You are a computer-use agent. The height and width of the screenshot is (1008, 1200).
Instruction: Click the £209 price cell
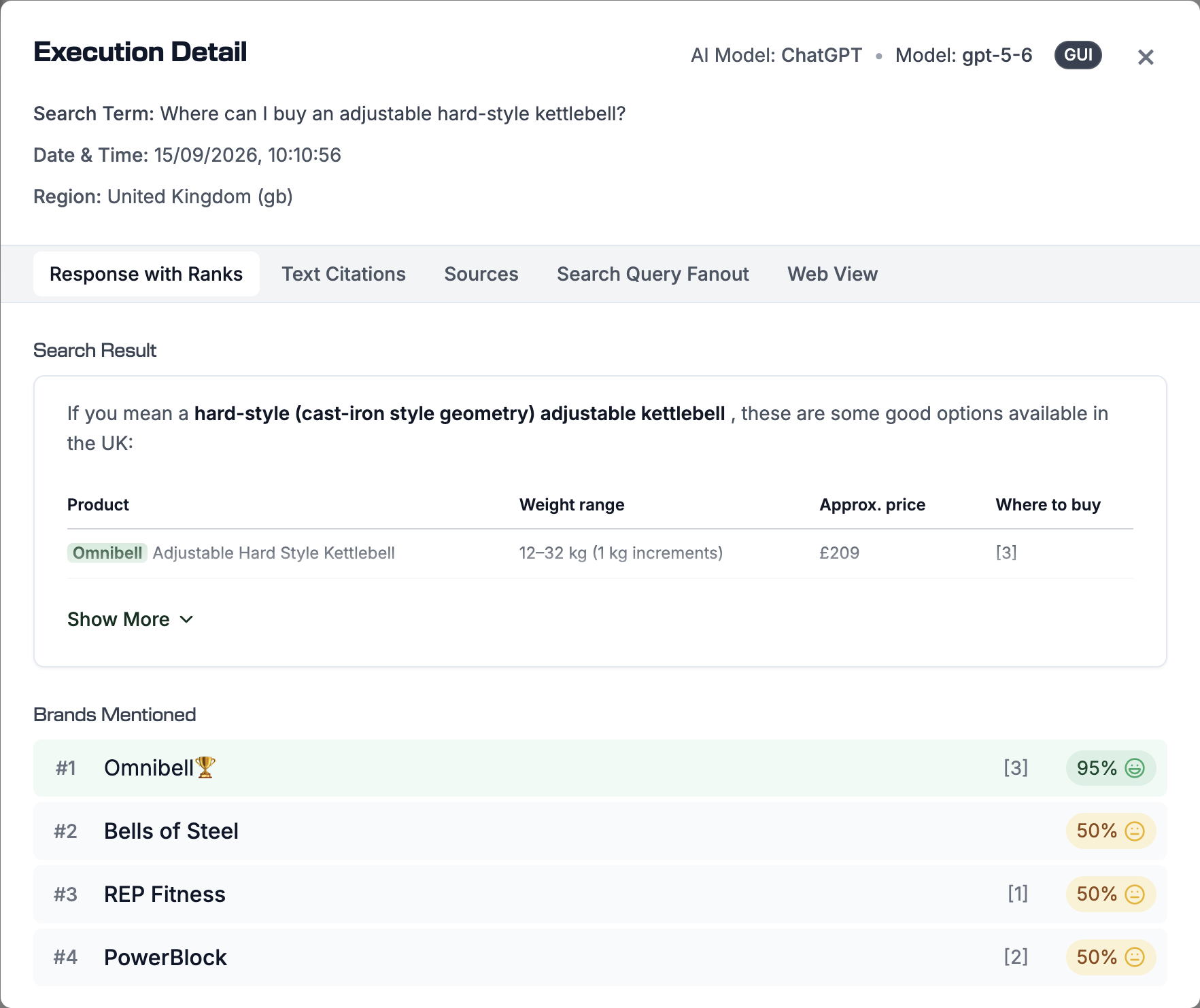(839, 553)
